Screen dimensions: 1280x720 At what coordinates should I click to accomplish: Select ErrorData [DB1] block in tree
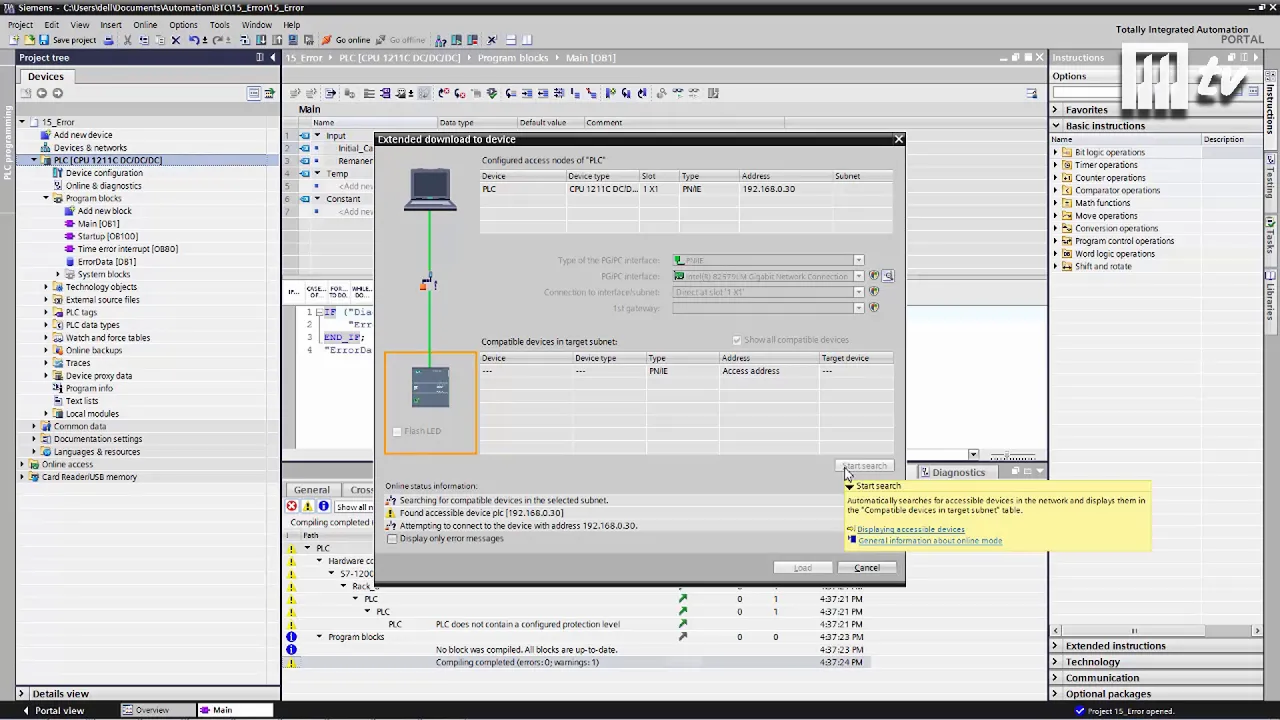tap(107, 262)
